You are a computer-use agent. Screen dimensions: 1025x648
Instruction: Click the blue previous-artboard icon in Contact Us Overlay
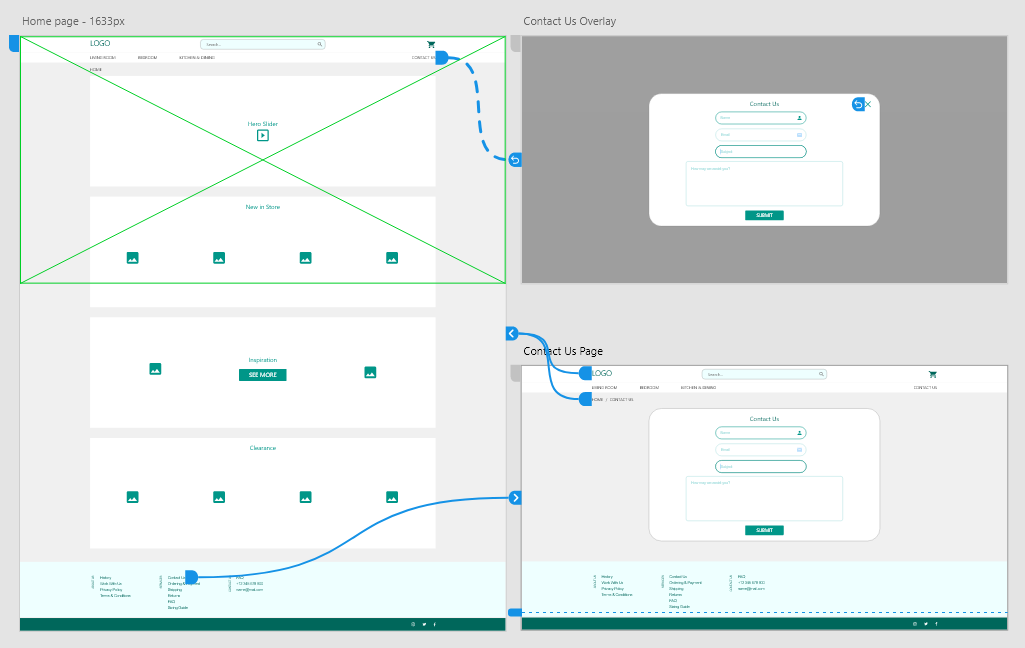point(858,104)
